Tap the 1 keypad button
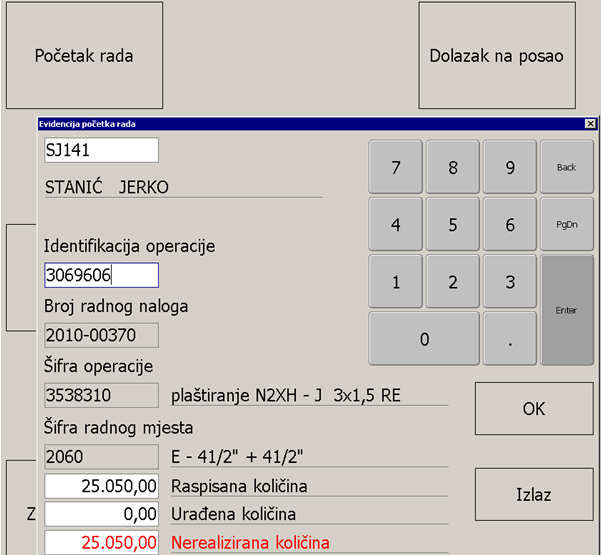 point(396,282)
